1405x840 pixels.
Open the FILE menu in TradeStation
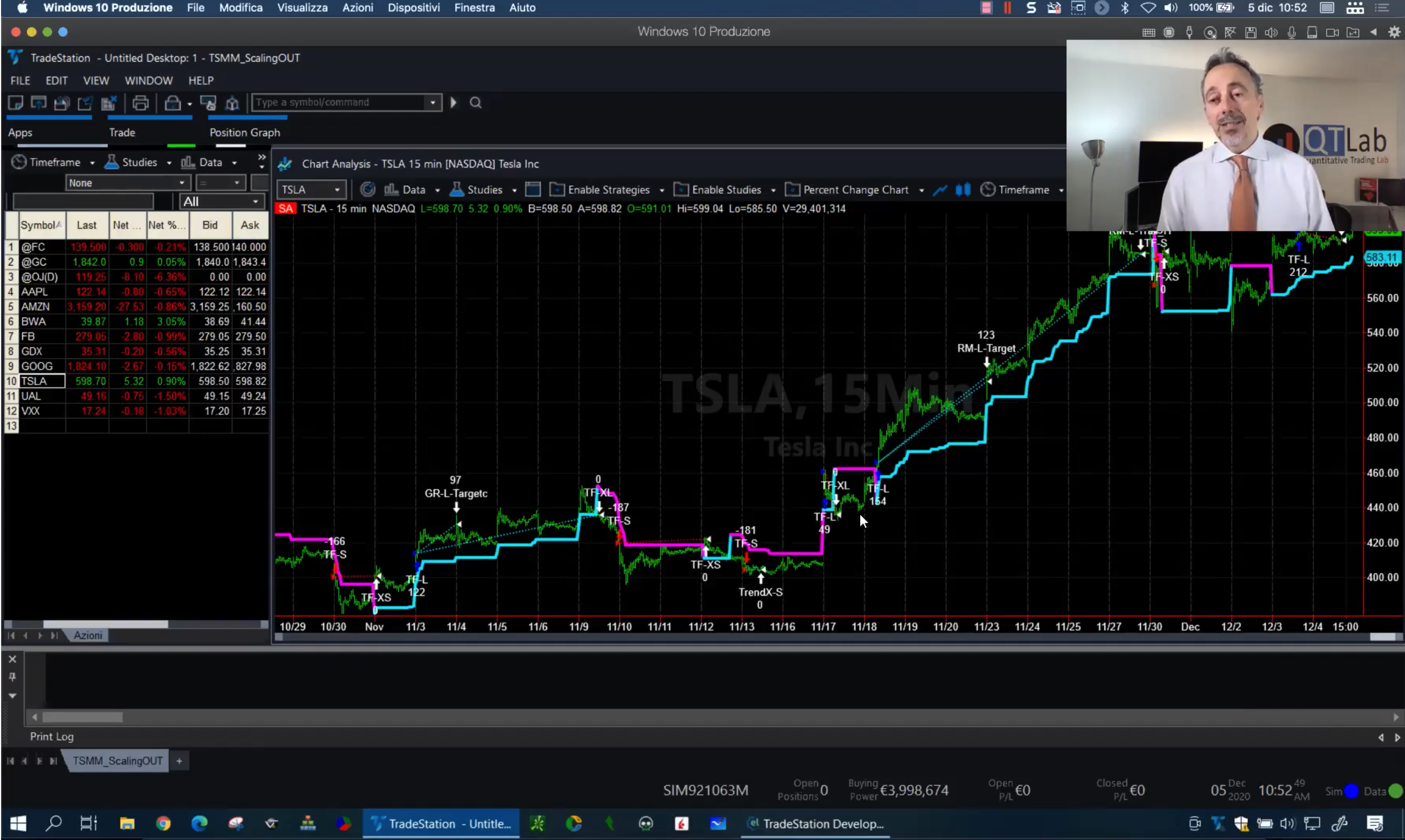(20, 80)
